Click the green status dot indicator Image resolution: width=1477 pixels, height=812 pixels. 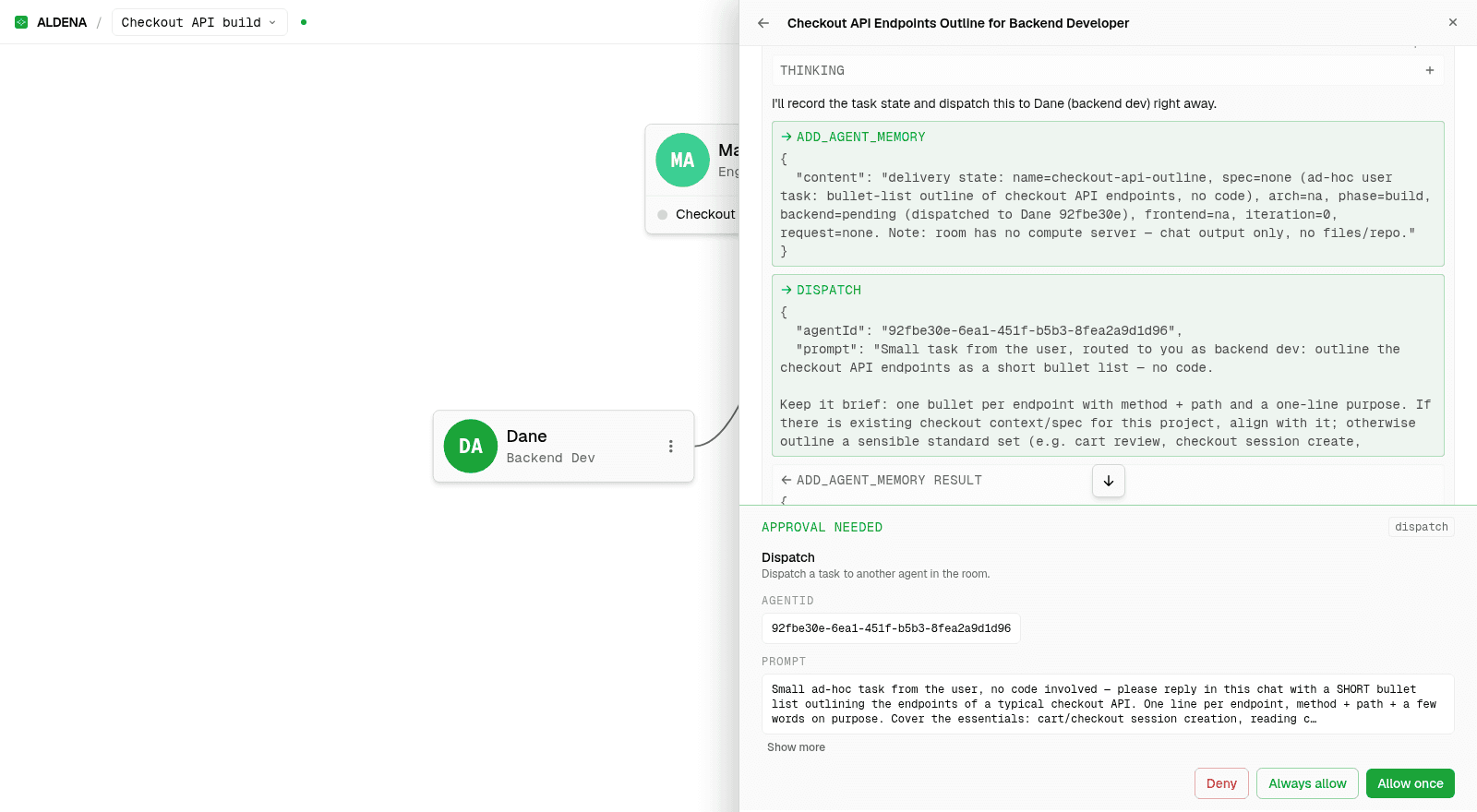click(304, 22)
